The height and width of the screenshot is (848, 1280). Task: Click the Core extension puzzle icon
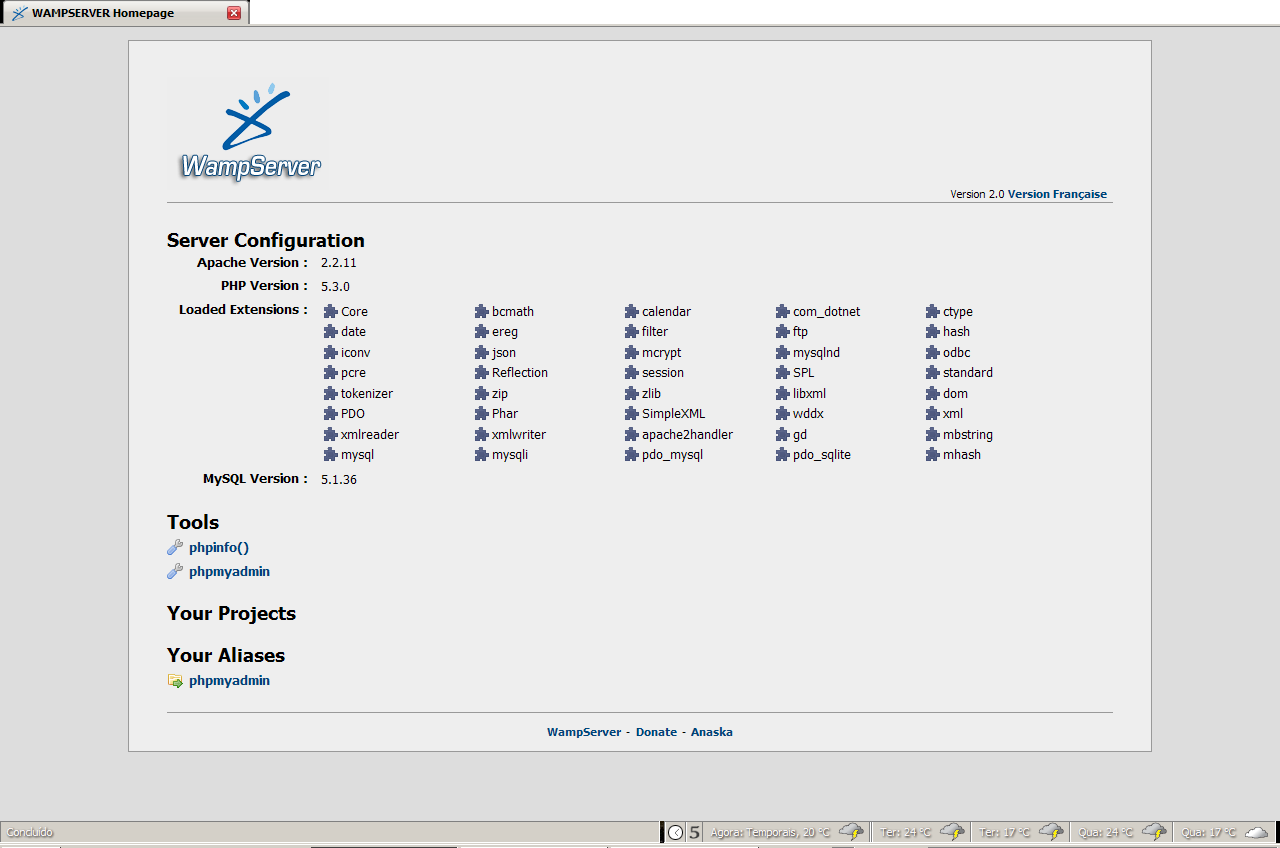click(x=330, y=311)
